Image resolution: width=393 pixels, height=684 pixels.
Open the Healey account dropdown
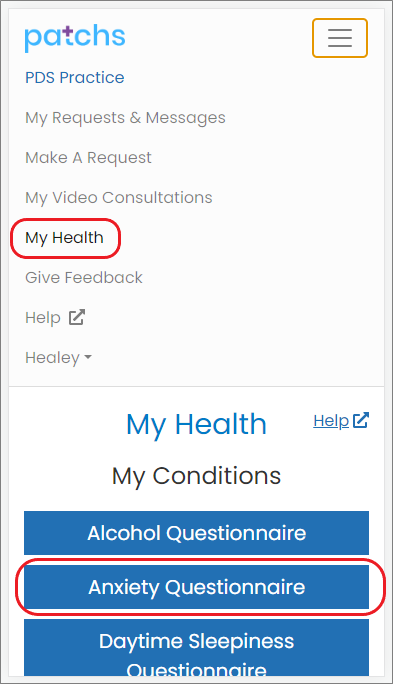pyautogui.click(x=58, y=358)
